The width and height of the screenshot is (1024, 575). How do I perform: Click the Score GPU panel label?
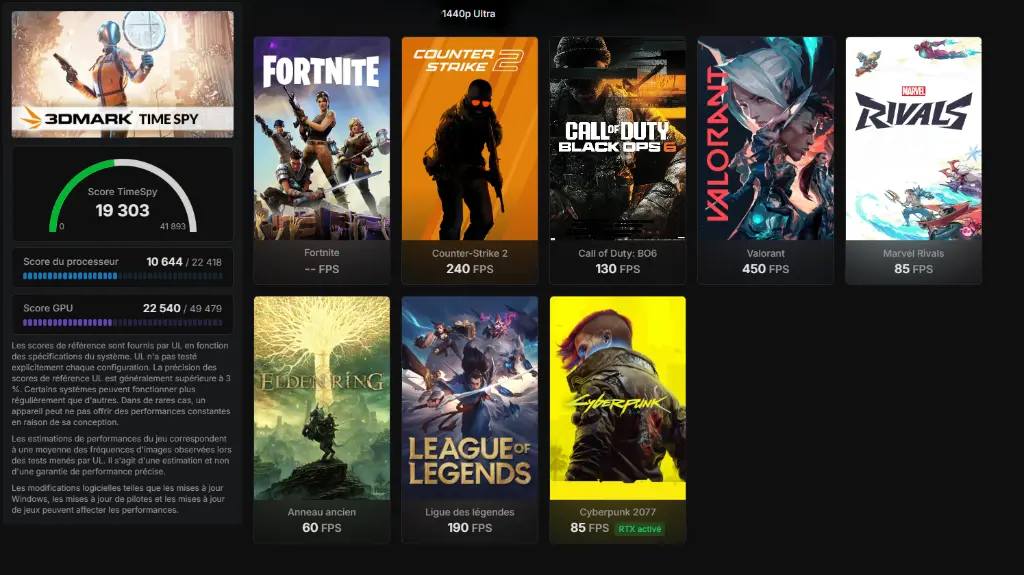pyautogui.click(x=48, y=308)
